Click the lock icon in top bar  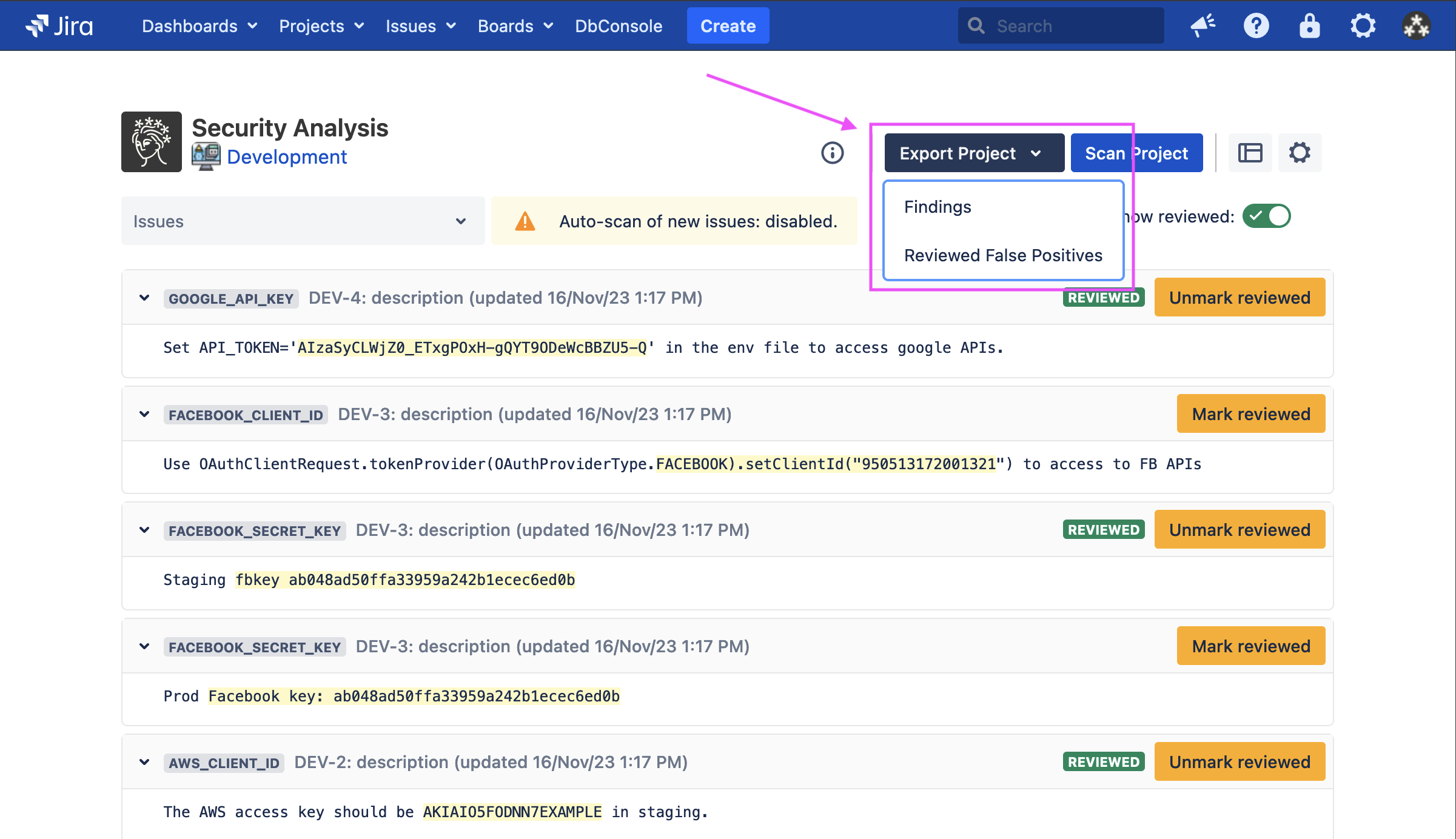pyautogui.click(x=1309, y=25)
